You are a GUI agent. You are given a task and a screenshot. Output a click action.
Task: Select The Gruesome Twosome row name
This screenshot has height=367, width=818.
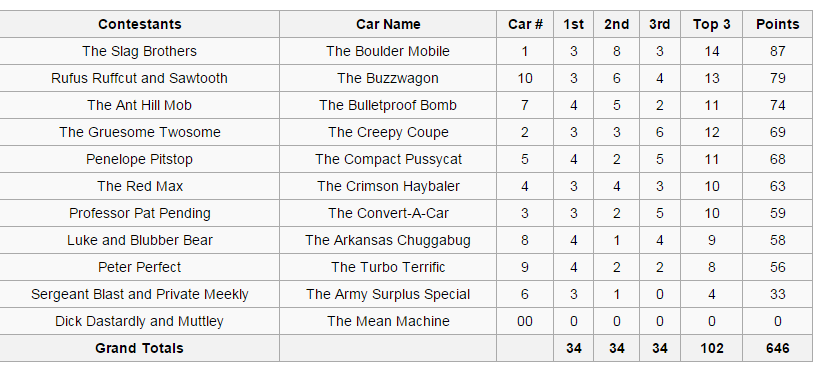coord(139,132)
